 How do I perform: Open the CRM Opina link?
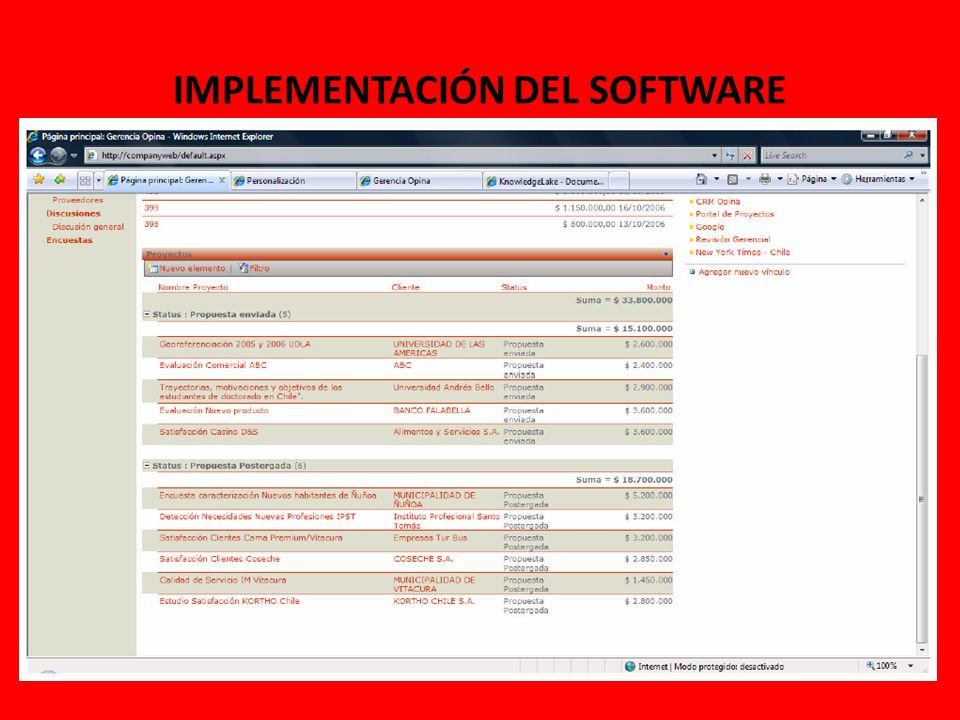tap(718, 201)
